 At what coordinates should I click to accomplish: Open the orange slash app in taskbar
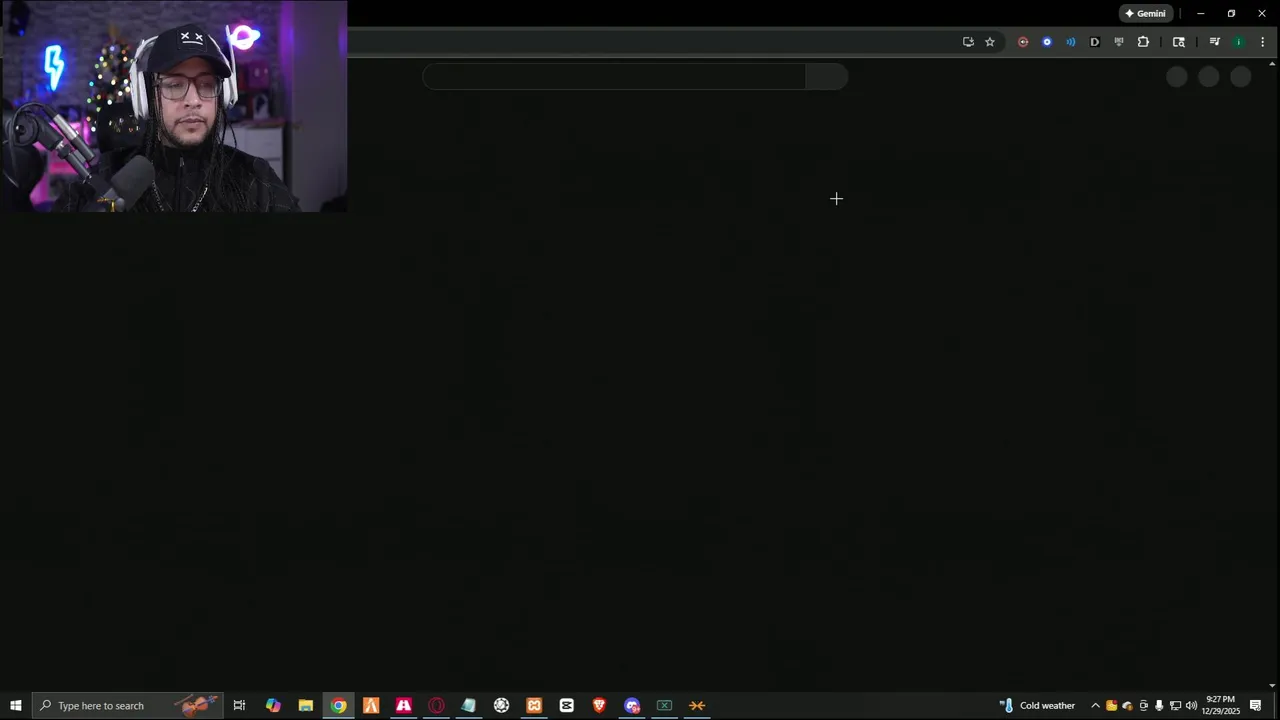click(x=371, y=706)
